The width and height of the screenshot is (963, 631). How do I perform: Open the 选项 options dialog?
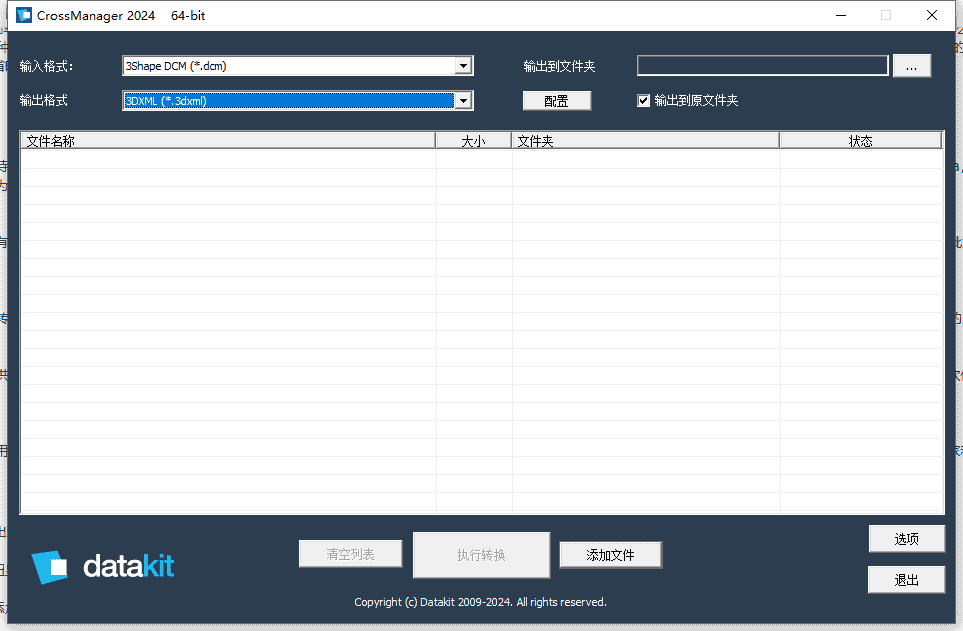coord(906,538)
